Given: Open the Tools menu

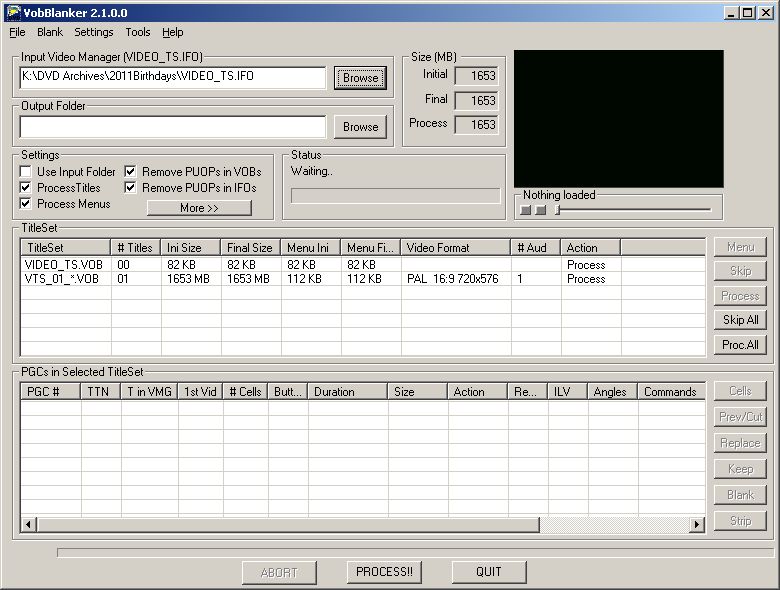Looking at the screenshot, I should tap(137, 32).
